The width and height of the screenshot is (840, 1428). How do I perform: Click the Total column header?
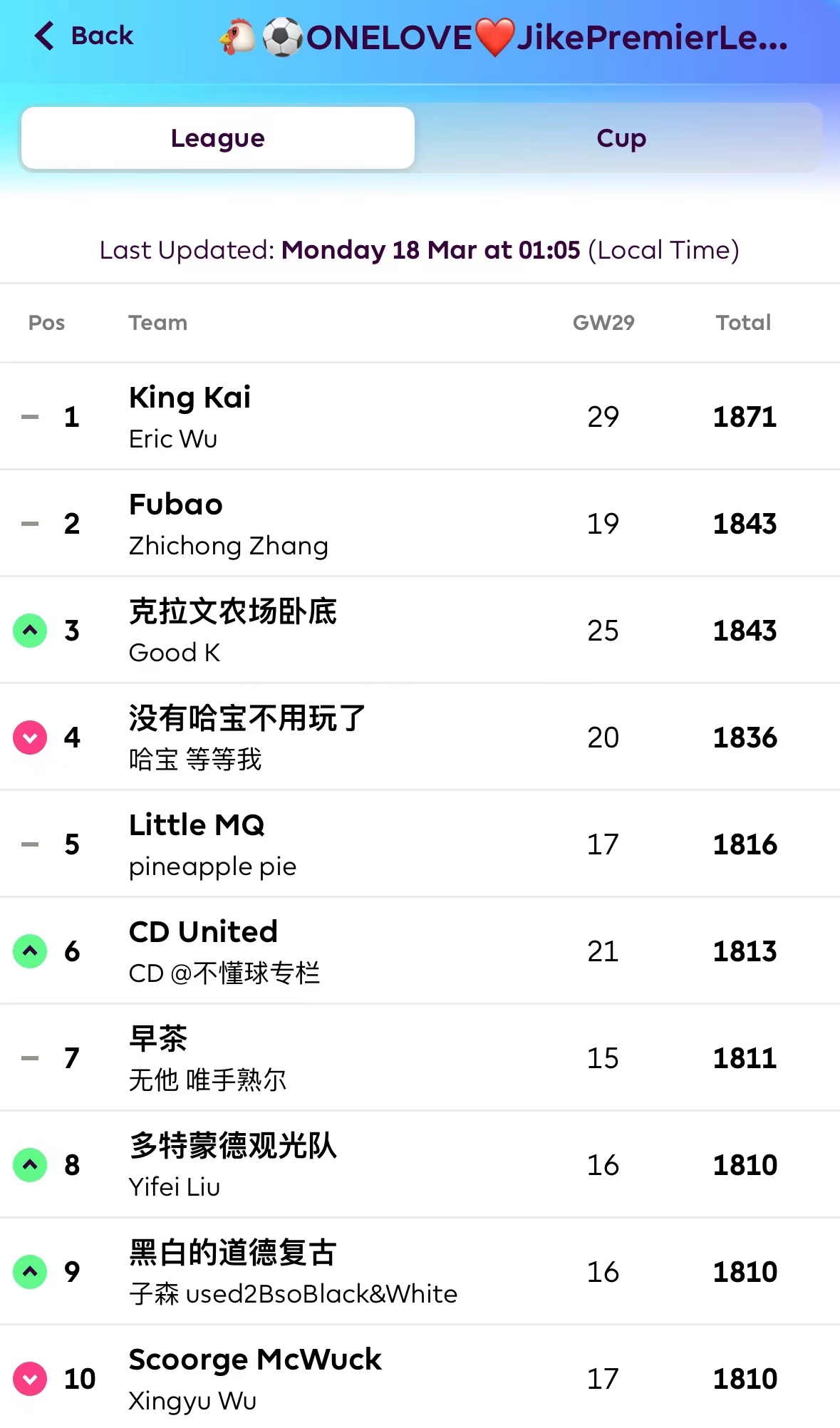click(743, 323)
